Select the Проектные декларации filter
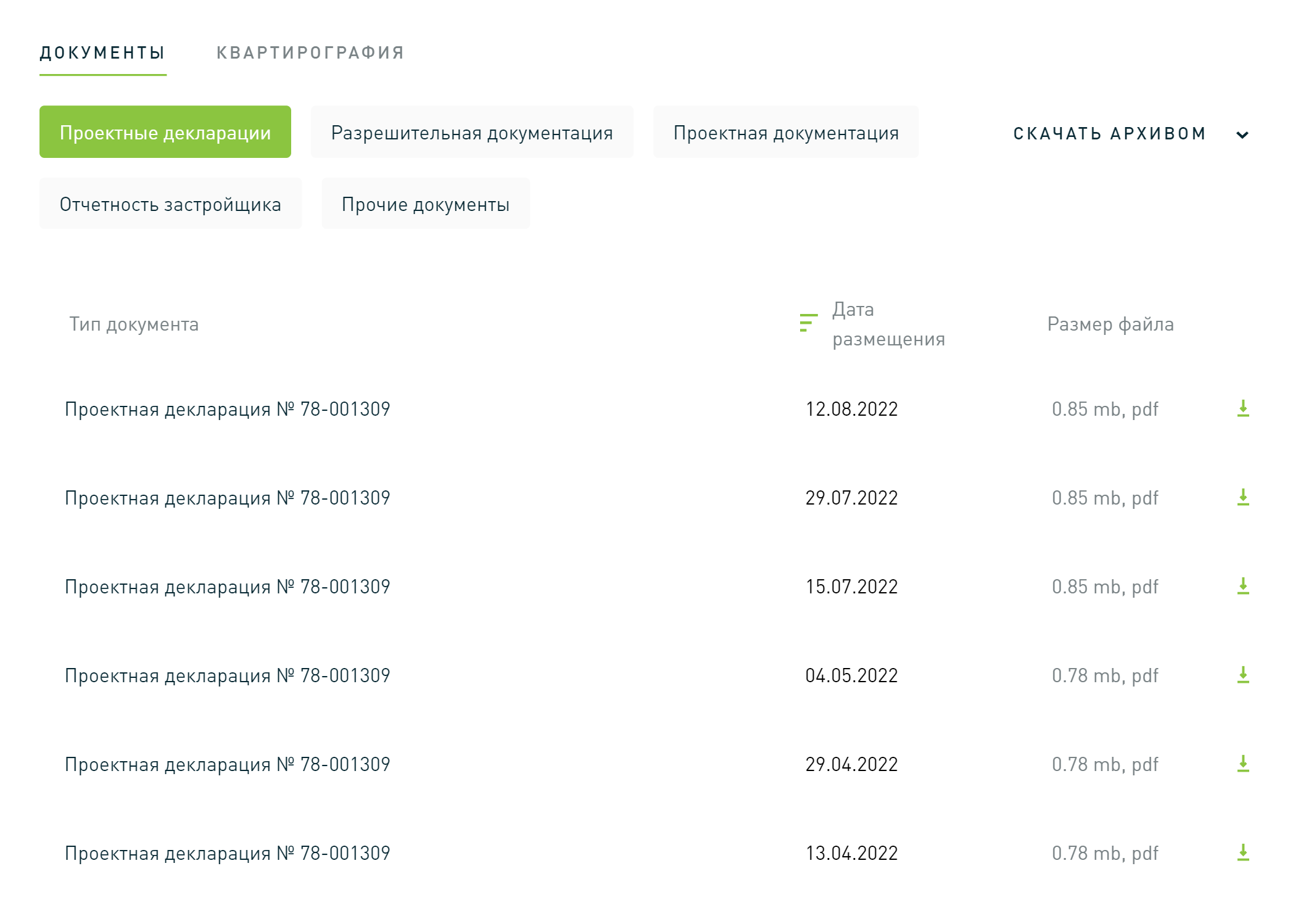1293x924 pixels. tap(165, 132)
